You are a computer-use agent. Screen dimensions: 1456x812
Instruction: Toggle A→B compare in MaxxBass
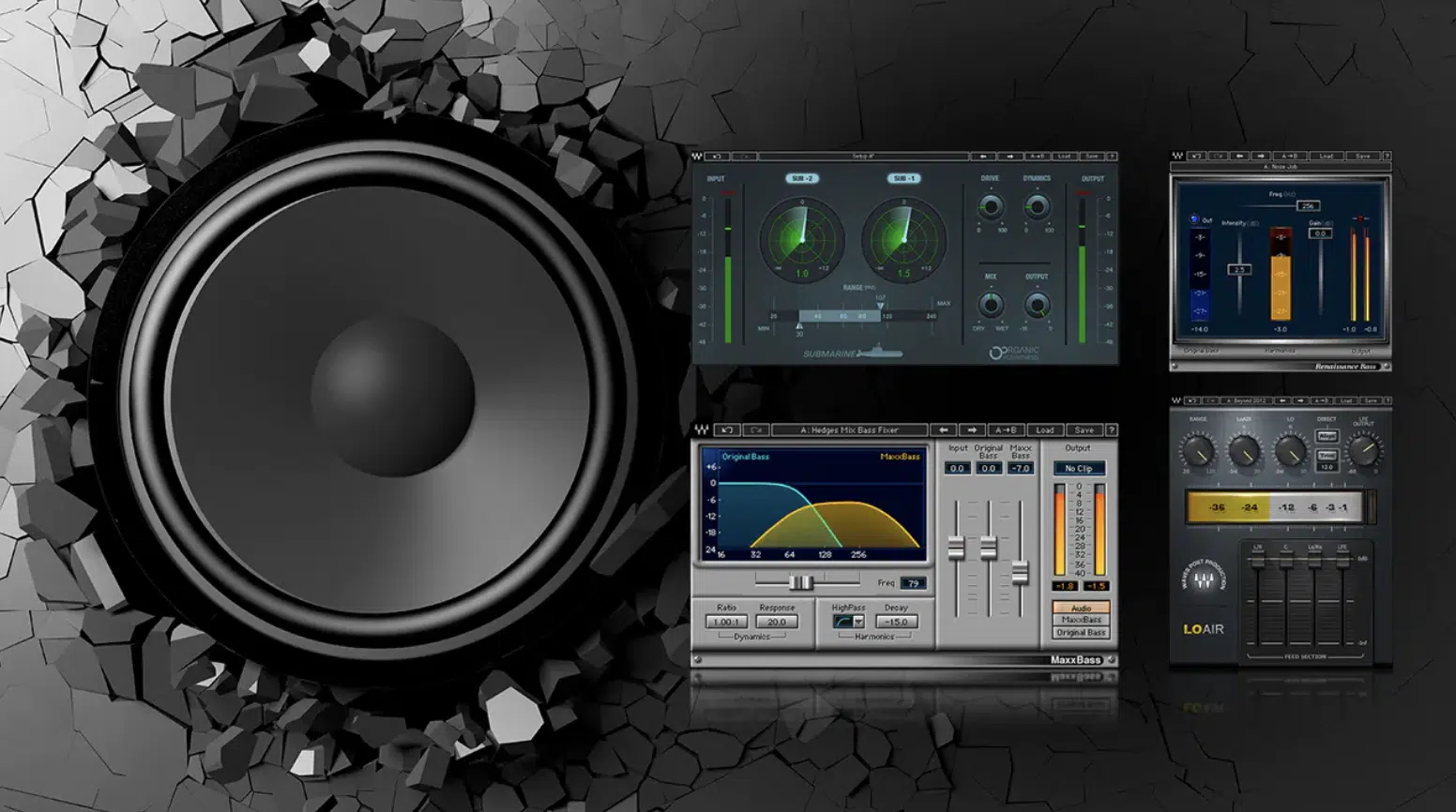pyautogui.click(x=1006, y=430)
